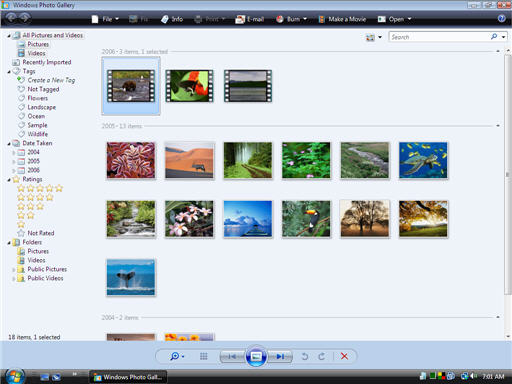The height and width of the screenshot is (384, 512).
Task: Collapse the Date Taken node
Action: [9, 144]
